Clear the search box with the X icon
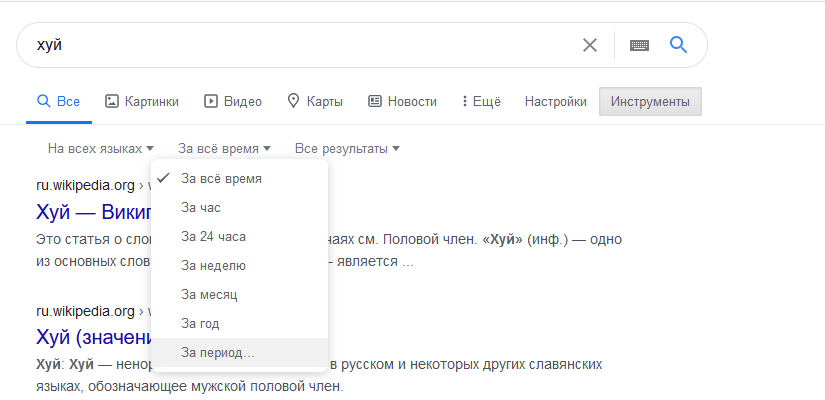Viewport: 825px width, 400px height. pyautogui.click(x=590, y=45)
